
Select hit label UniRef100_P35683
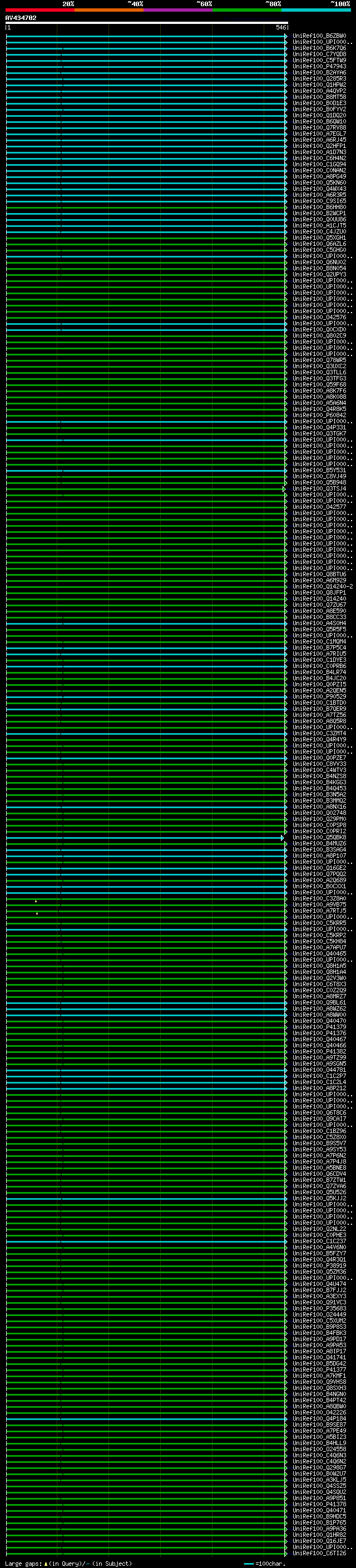319,1308
